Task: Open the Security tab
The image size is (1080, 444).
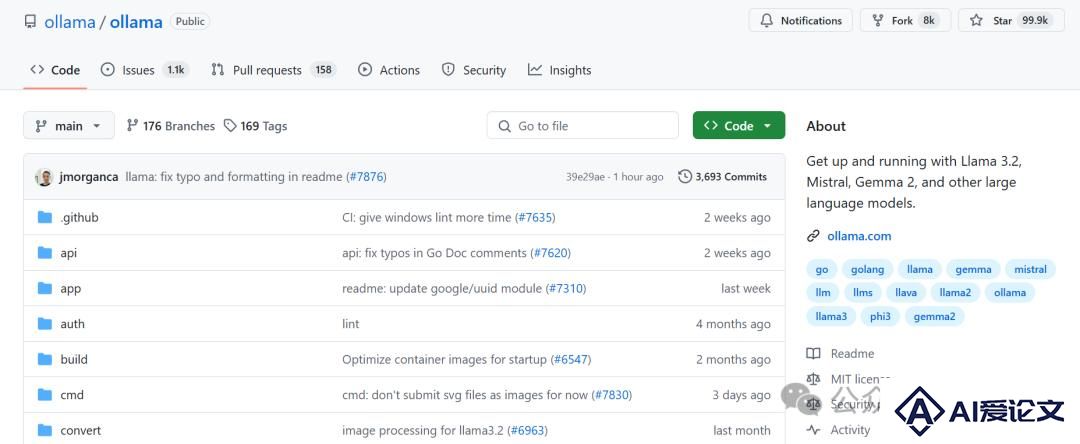Action: pos(473,70)
